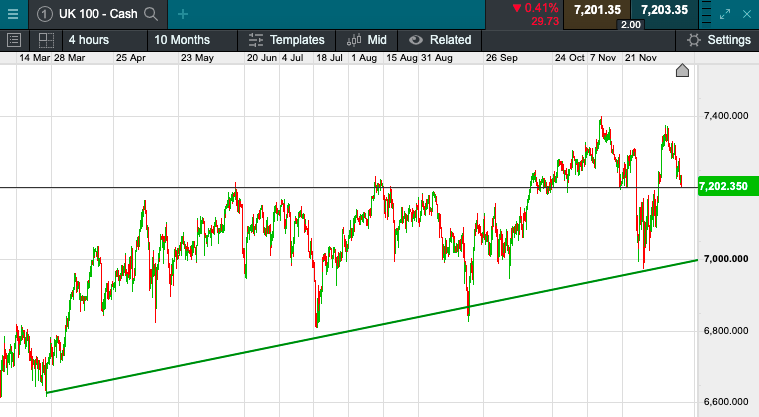Open the 10 Months range dropdown

tap(193, 40)
